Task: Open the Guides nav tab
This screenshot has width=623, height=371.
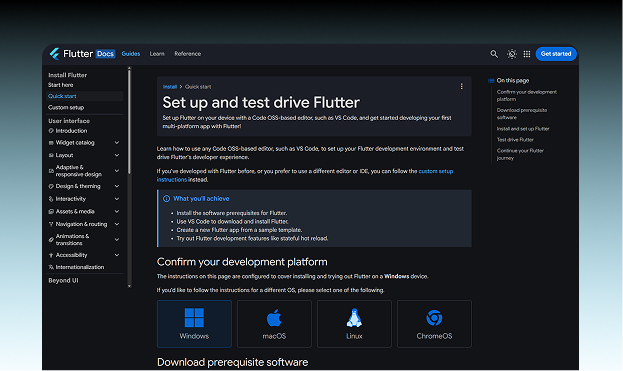Action: (x=131, y=54)
